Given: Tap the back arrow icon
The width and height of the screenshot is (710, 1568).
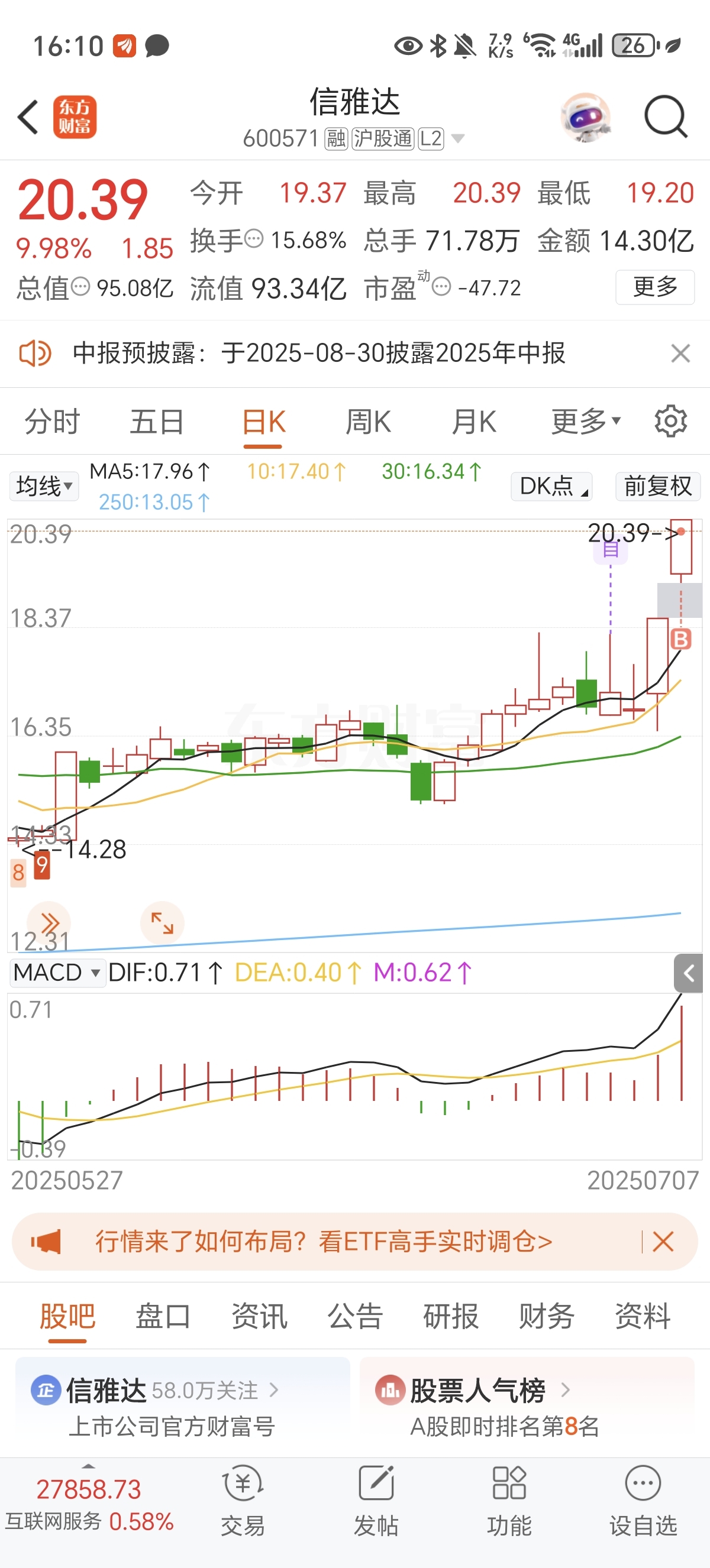Looking at the screenshot, I should (x=28, y=117).
